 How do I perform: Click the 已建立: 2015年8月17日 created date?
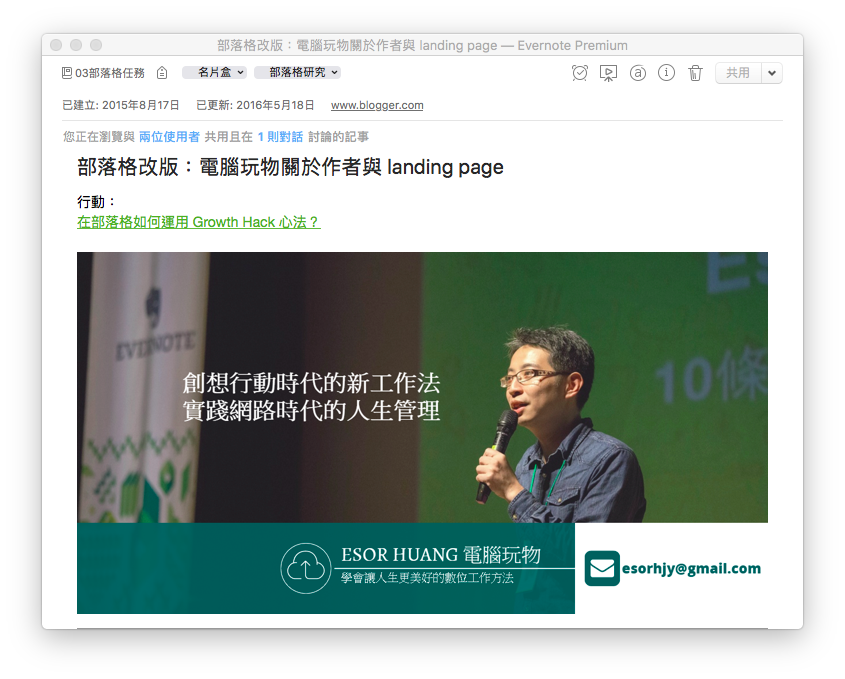pos(121,105)
